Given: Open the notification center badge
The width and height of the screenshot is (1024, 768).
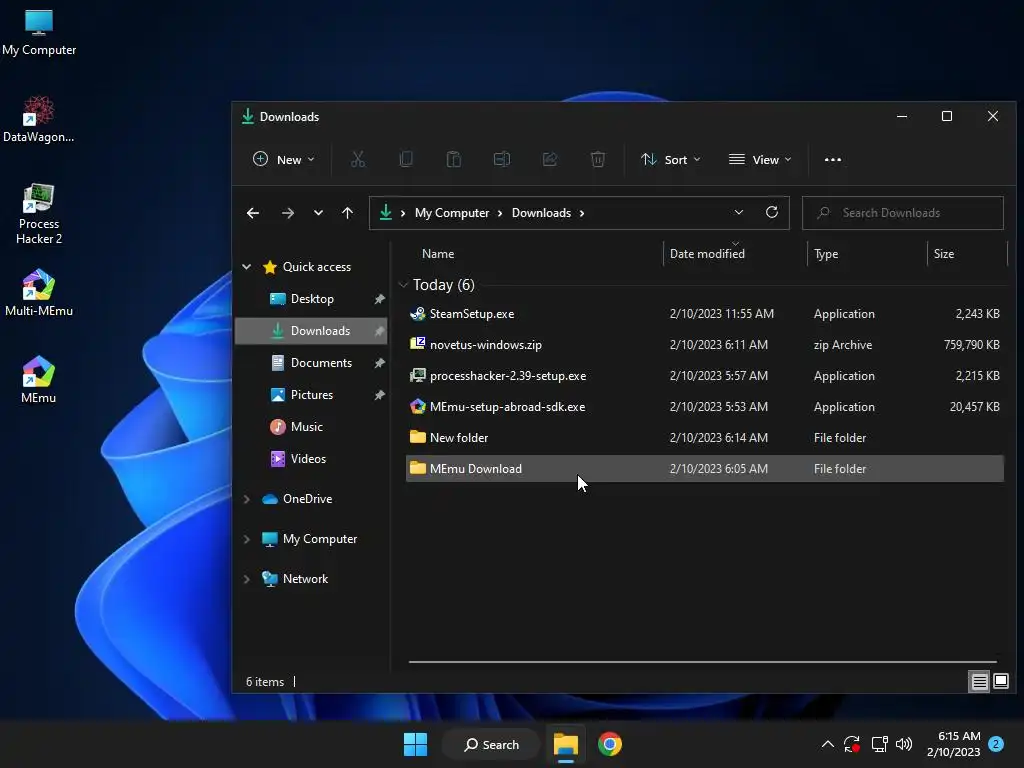Looking at the screenshot, I should pos(996,744).
